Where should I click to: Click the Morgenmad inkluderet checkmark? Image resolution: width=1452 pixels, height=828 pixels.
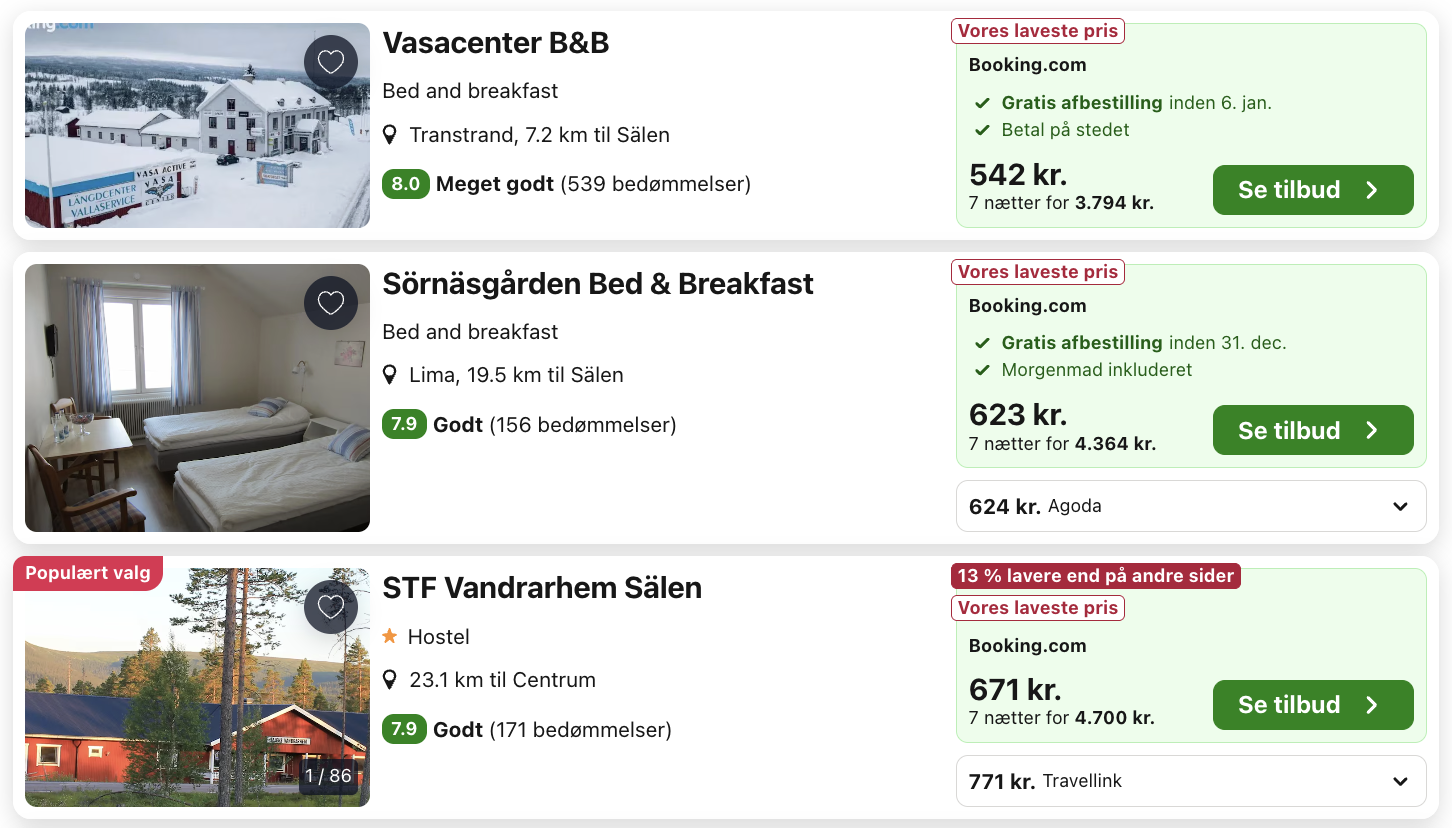coord(984,369)
